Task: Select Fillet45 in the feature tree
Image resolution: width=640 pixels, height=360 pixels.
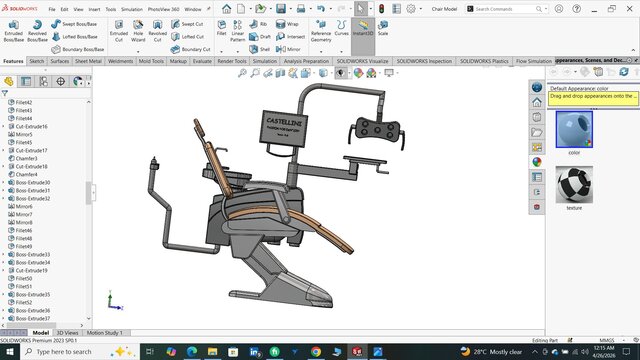Action: point(24,142)
